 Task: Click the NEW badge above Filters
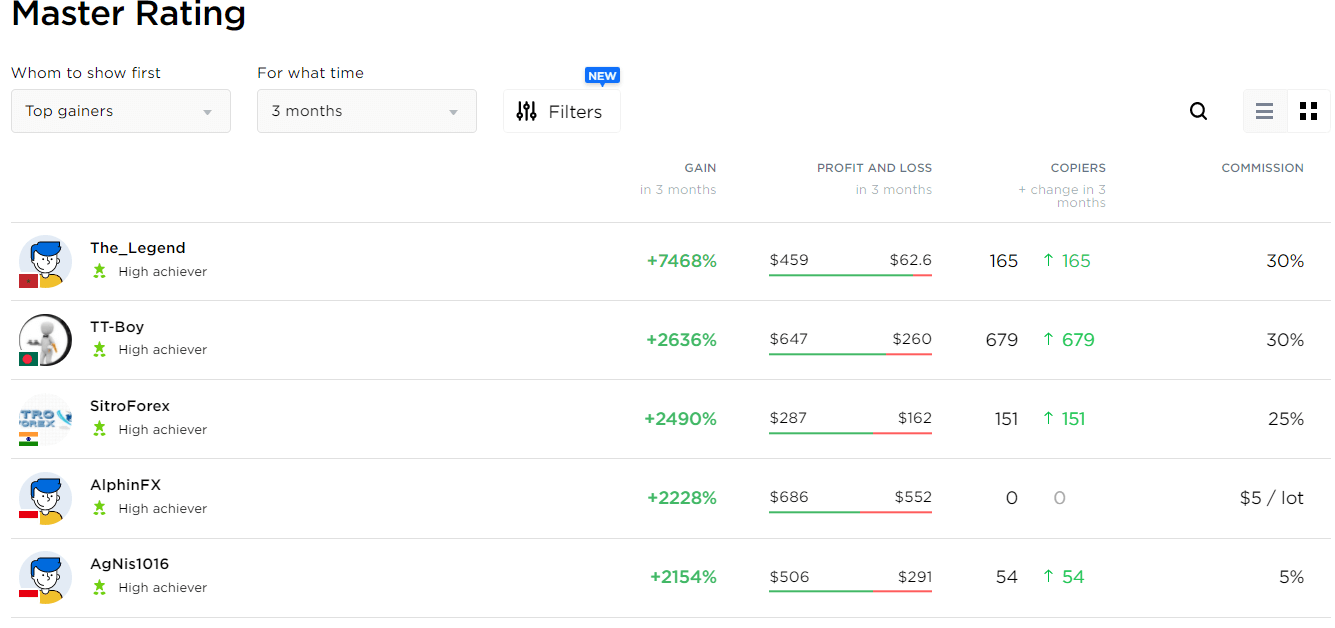click(602, 76)
